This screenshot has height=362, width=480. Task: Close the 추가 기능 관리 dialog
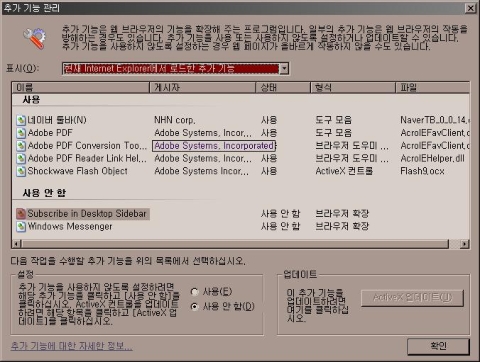tap(470, 8)
